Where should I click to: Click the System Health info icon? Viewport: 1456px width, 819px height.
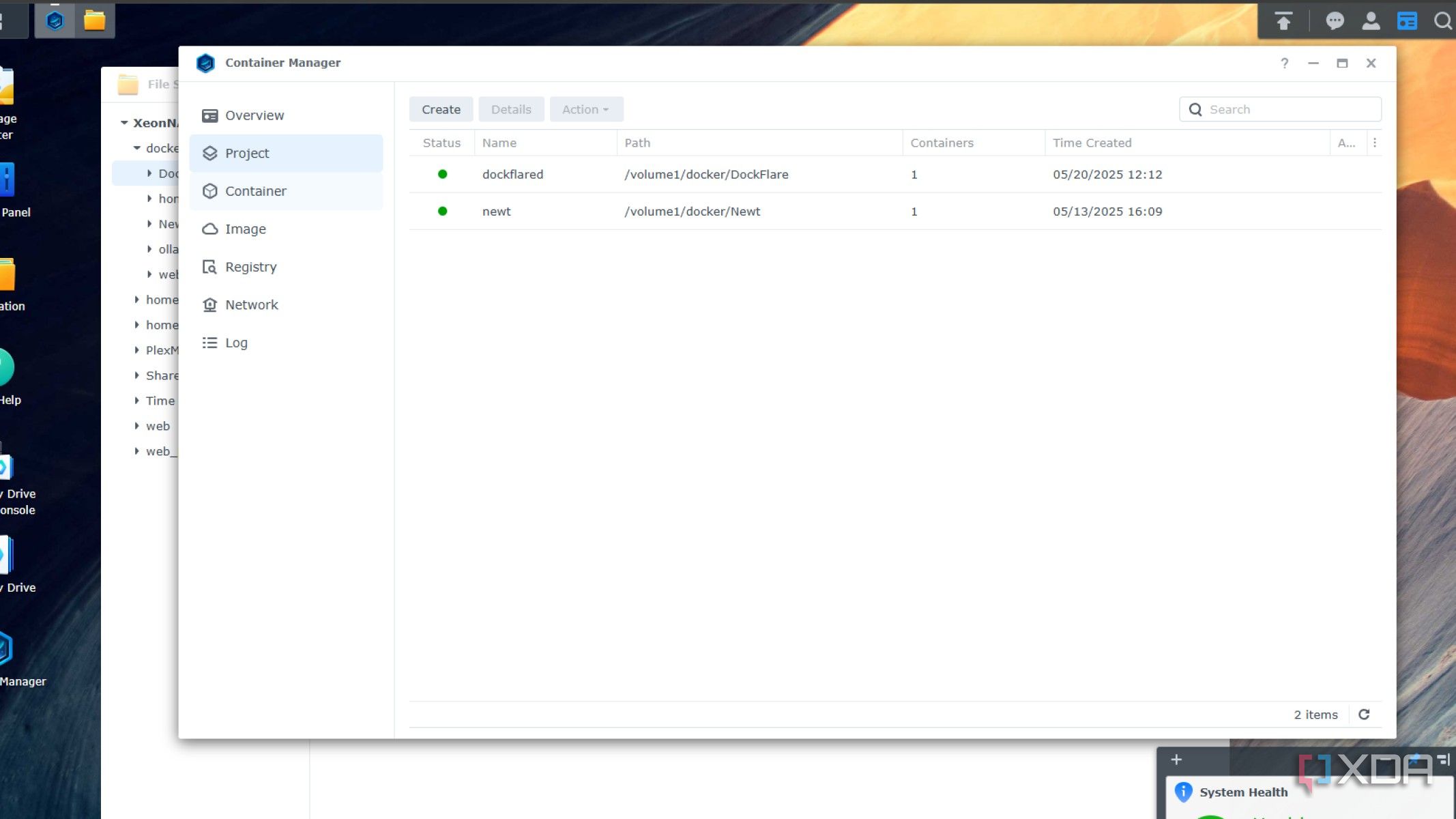point(1183,792)
